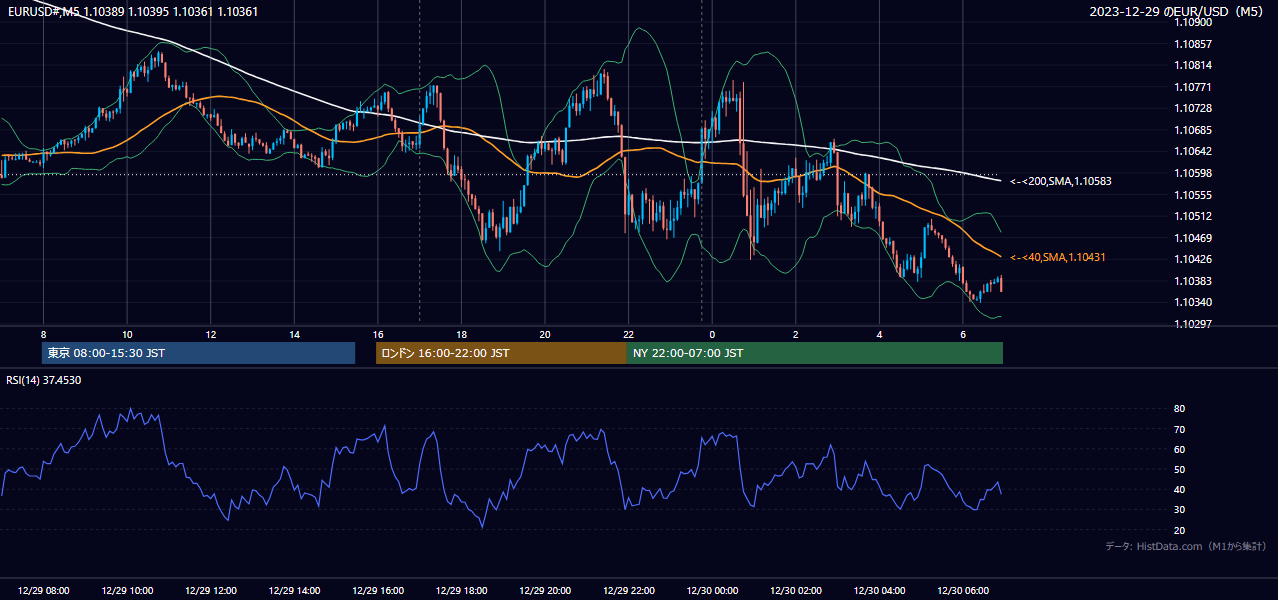The width and height of the screenshot is (1278, 600).
Task: Click price axis value 1.10814
Action: point(1194,65)
